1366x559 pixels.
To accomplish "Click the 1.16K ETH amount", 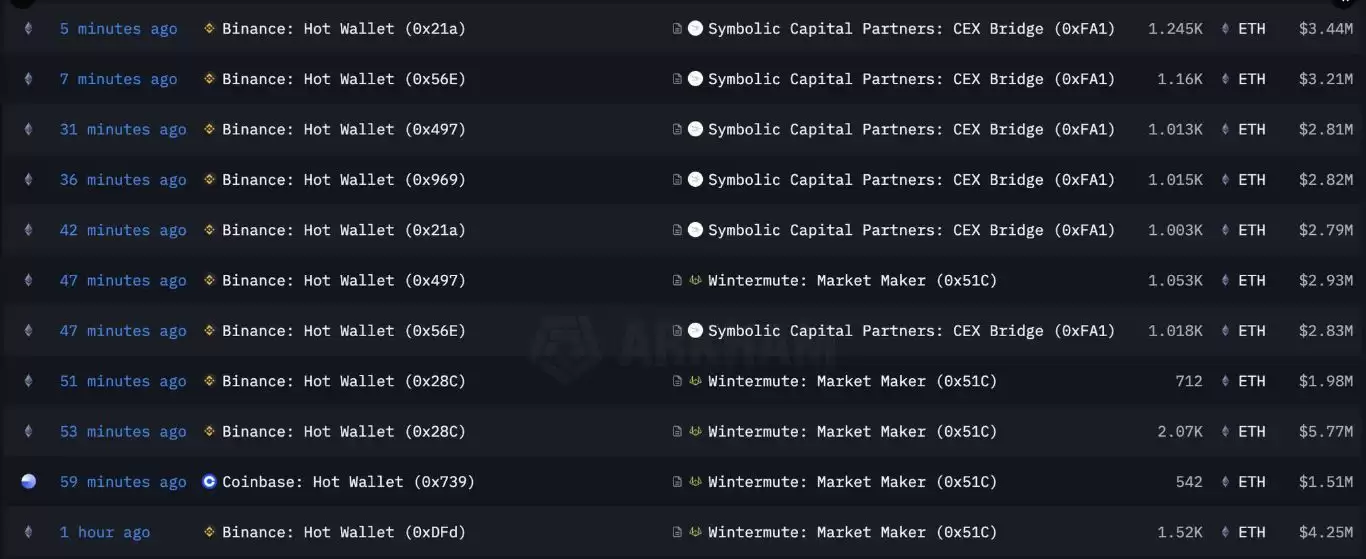I will (x=1180, y=79).
